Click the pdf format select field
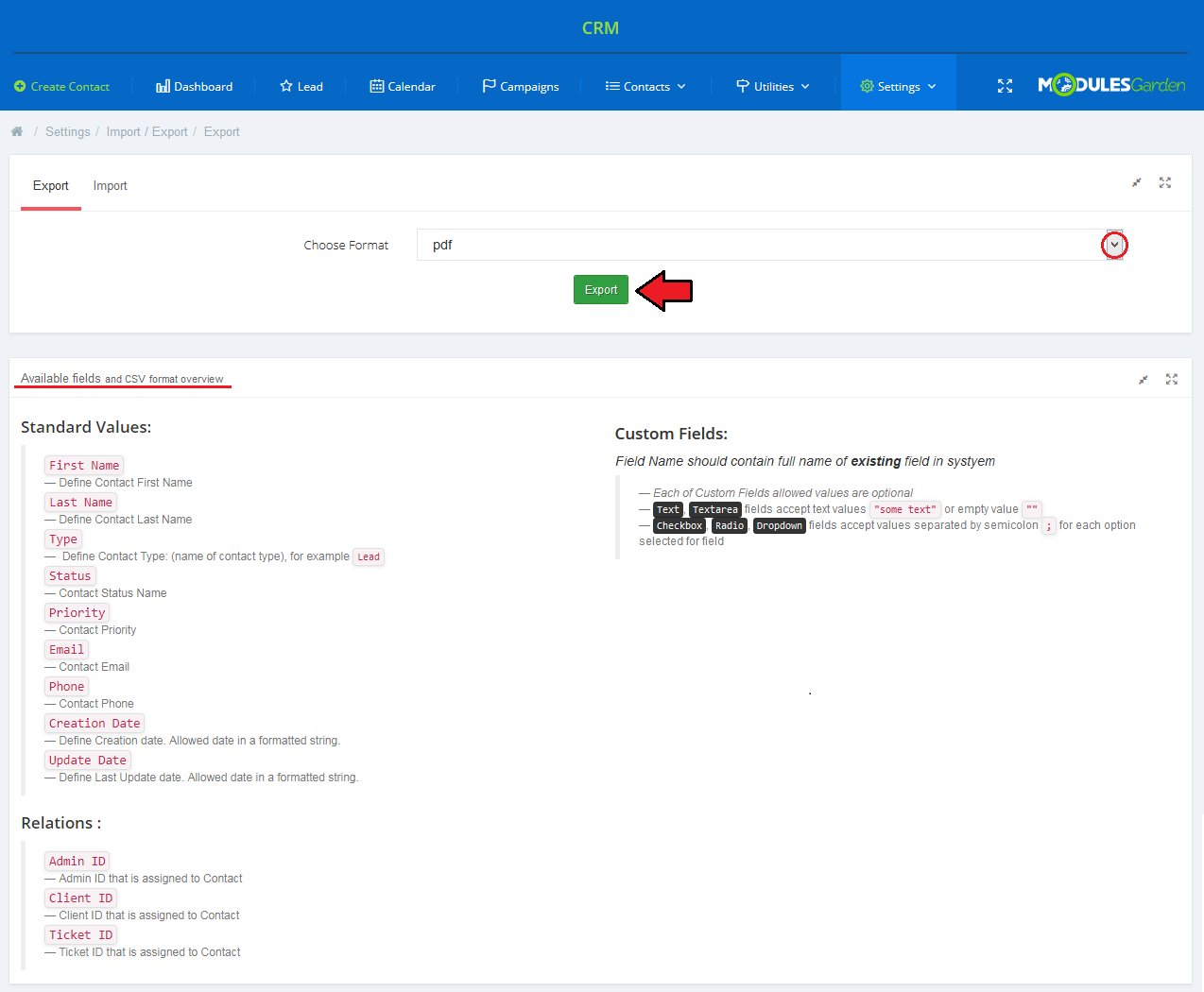Image resolution: width=1204 pixels, height=992 pixels. coord(770,245)
